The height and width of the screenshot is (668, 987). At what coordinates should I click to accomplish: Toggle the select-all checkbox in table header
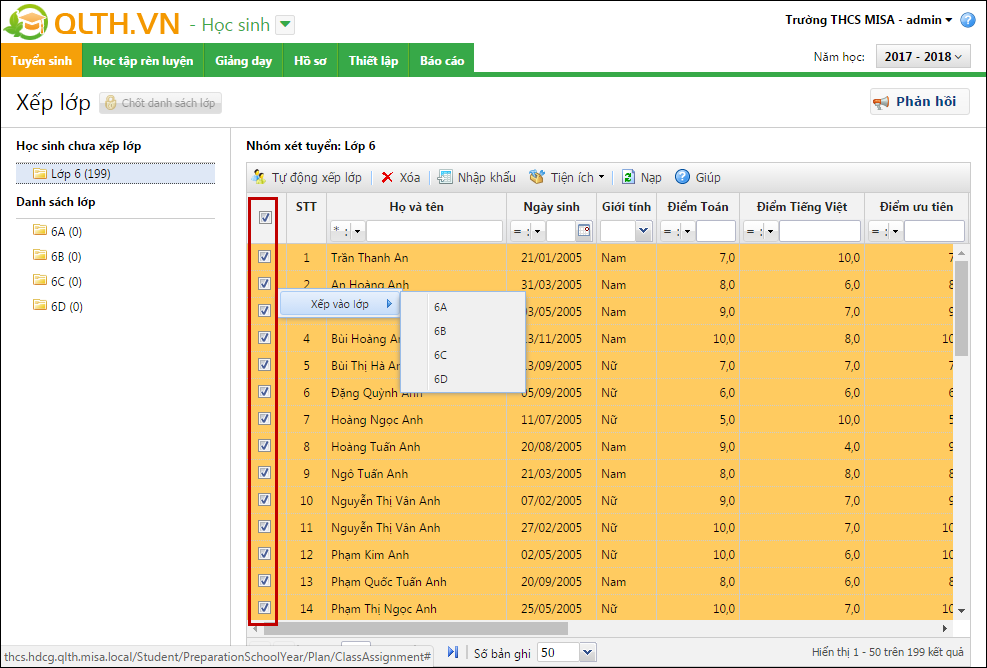[265, 218]
